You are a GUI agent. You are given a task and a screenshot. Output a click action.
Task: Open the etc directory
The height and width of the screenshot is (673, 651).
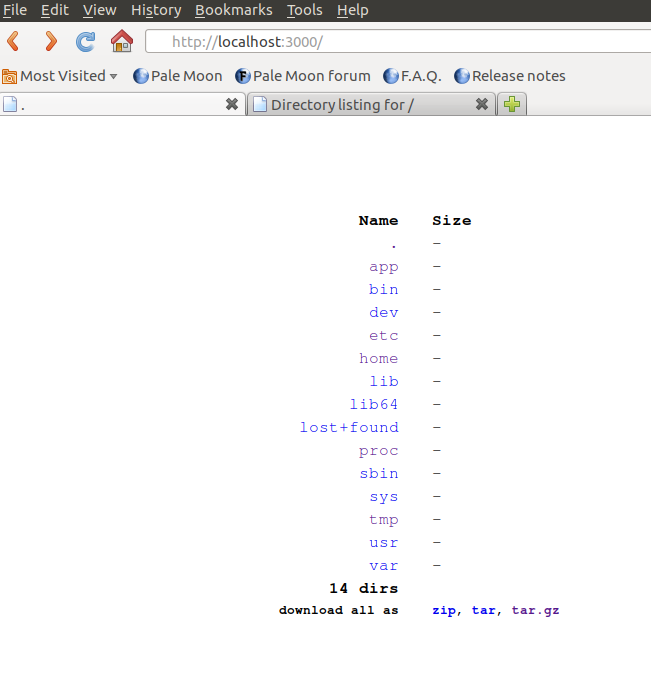click(384, 336)
